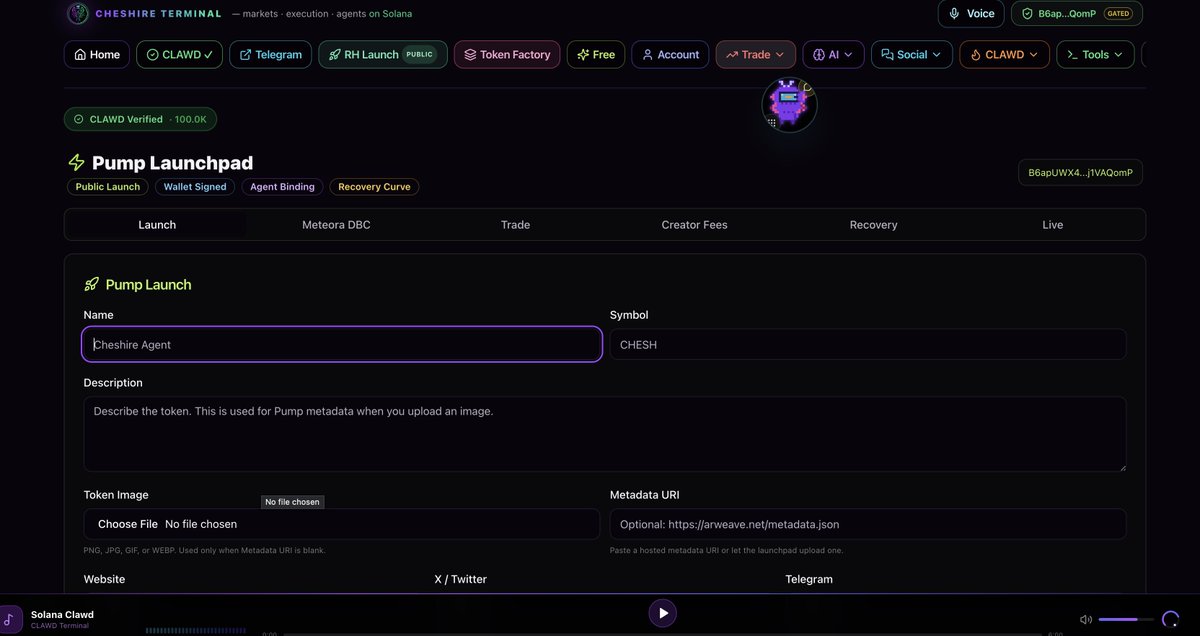Click the Solana Clawd track title
1200x636 pixels.
point(62,615)
